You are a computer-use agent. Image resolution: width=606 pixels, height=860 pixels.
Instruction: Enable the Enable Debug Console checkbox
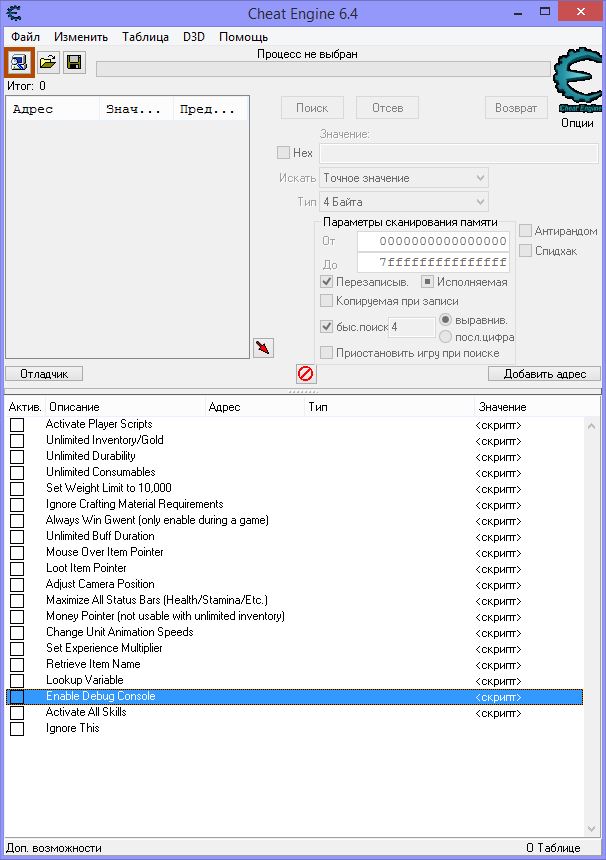pyautogui.click(x=17, y=697)
